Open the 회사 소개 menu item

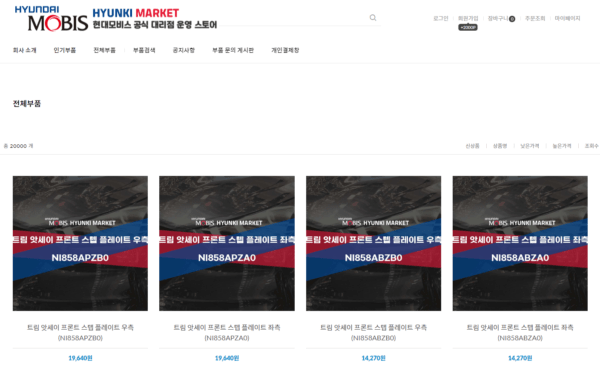click(24, 50)
